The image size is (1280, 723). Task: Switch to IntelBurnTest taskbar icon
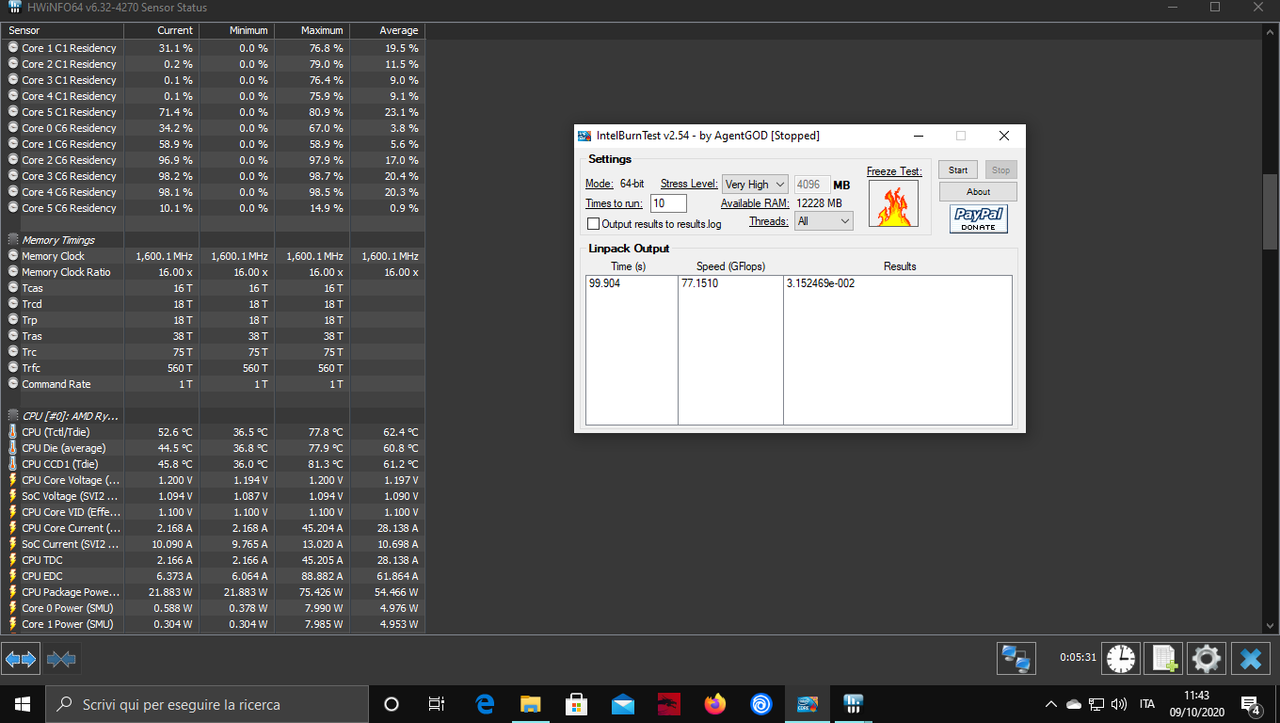[808, 704]
